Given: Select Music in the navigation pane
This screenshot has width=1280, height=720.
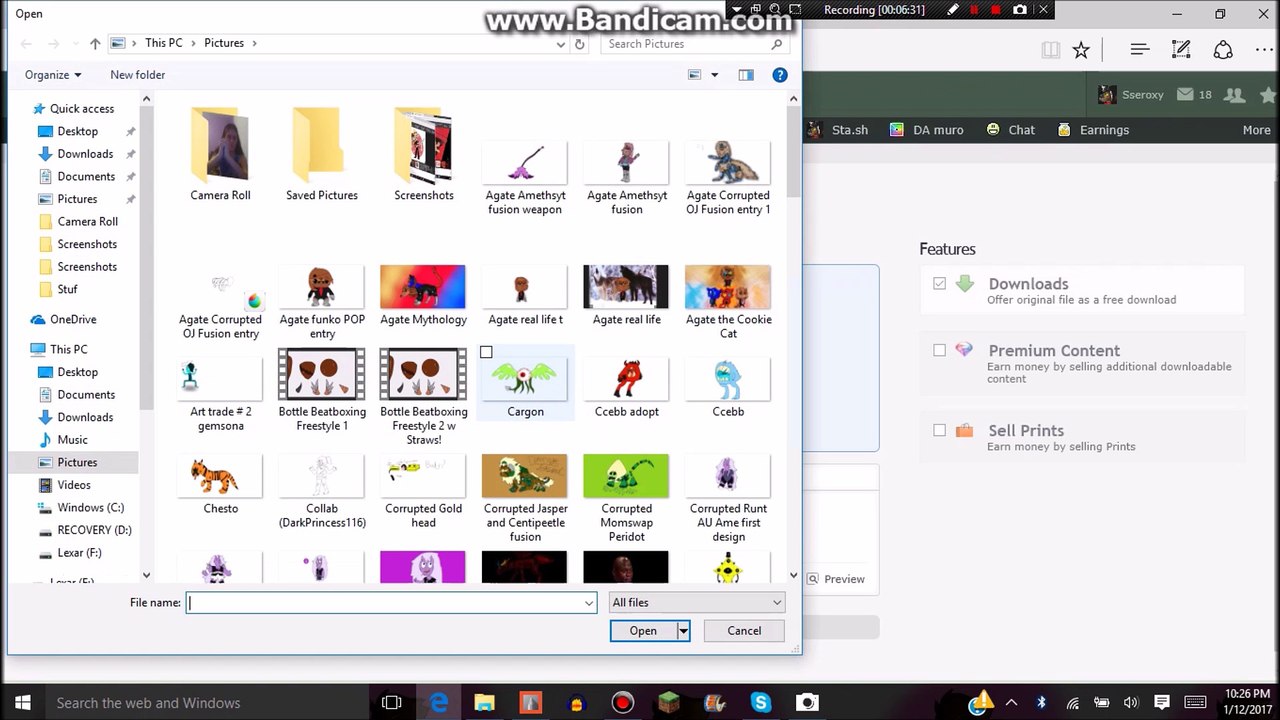Looking at the screenshot, I should click(x=72, y=440).
